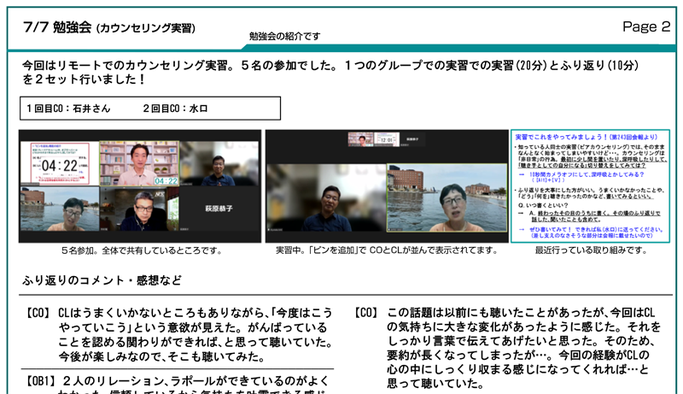The image size is (683, 394).
Task: Click the blue link 10秒間カメラオフにして
Action: (x=586, y=174)
